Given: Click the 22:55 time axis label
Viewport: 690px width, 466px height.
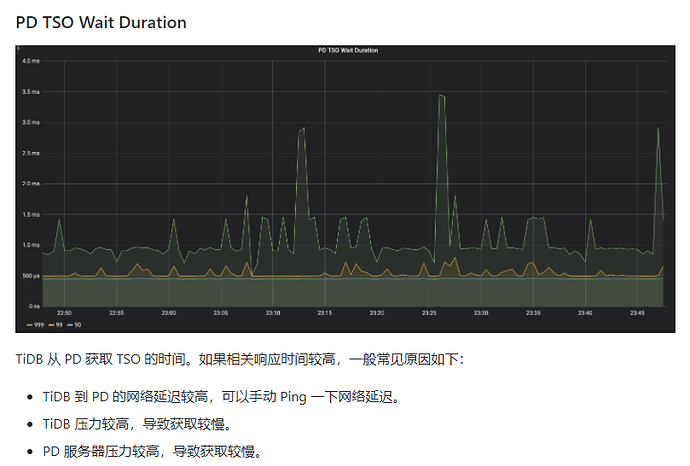Looking at the screenshot, I should click(x=116, y=313).
